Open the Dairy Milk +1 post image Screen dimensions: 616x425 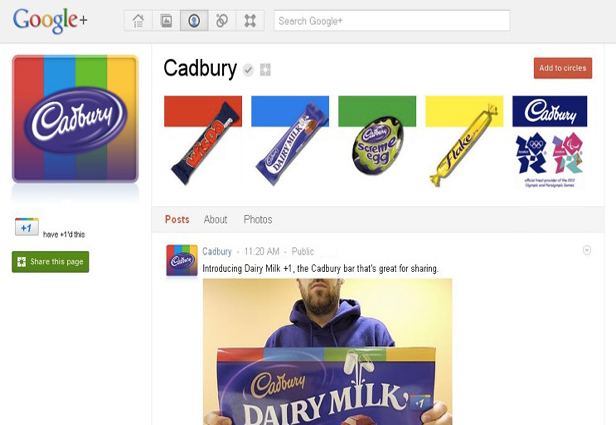328,352
